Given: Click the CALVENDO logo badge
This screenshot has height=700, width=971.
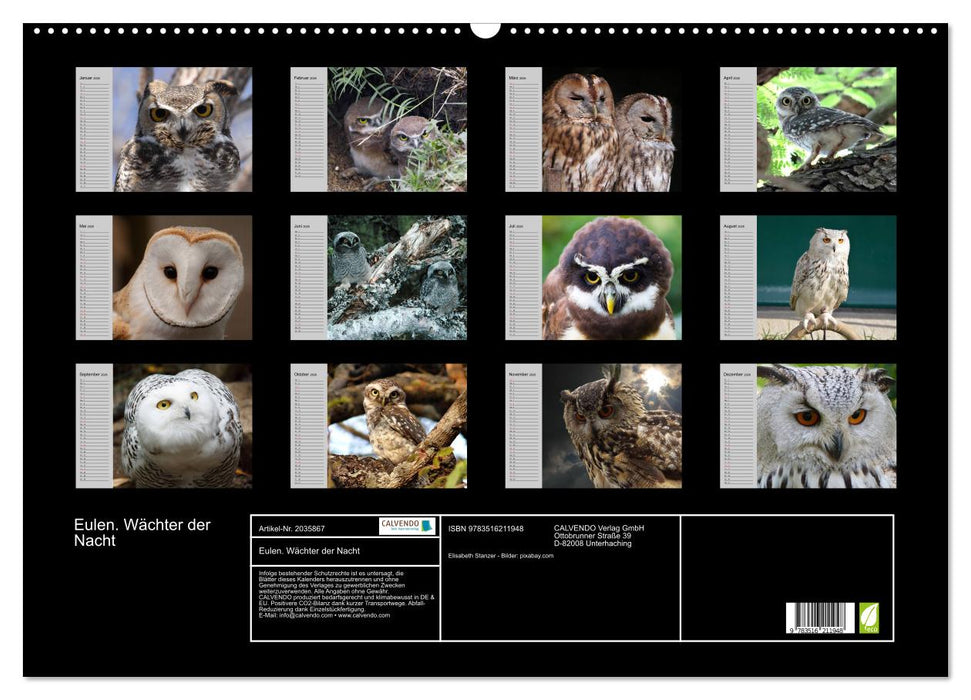Looking at the screenshot, I should (407, 526).
